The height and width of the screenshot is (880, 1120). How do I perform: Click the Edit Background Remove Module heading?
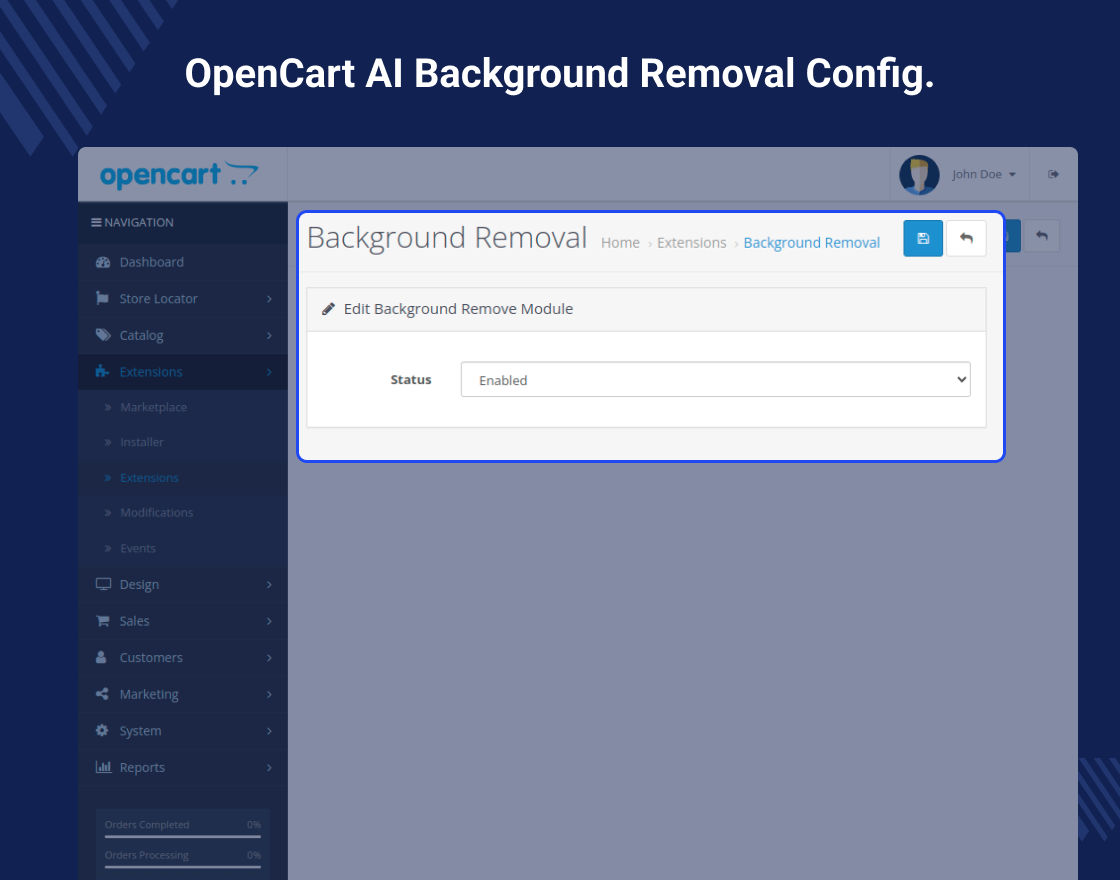[458, 309]
